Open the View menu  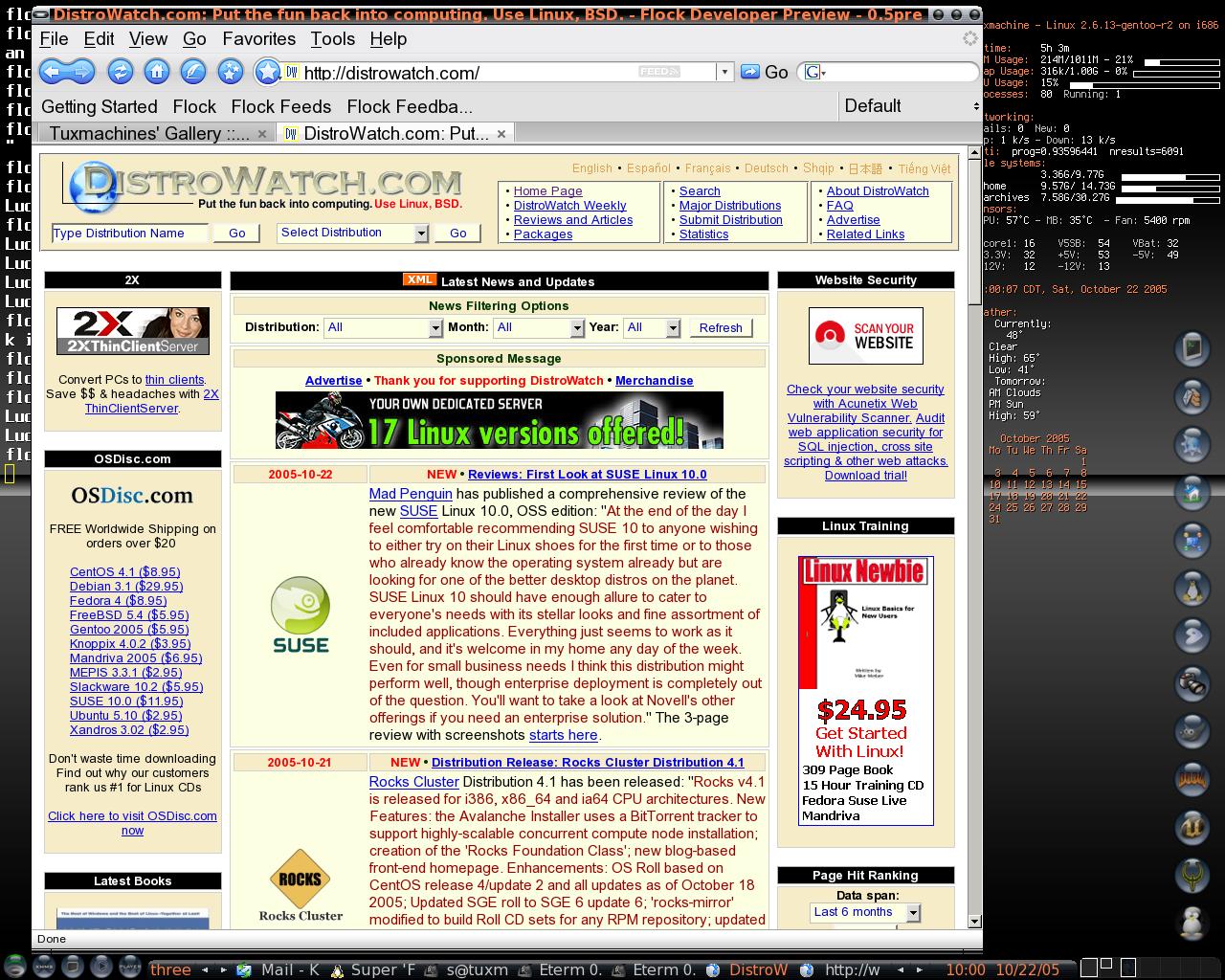tap(148, 39)
